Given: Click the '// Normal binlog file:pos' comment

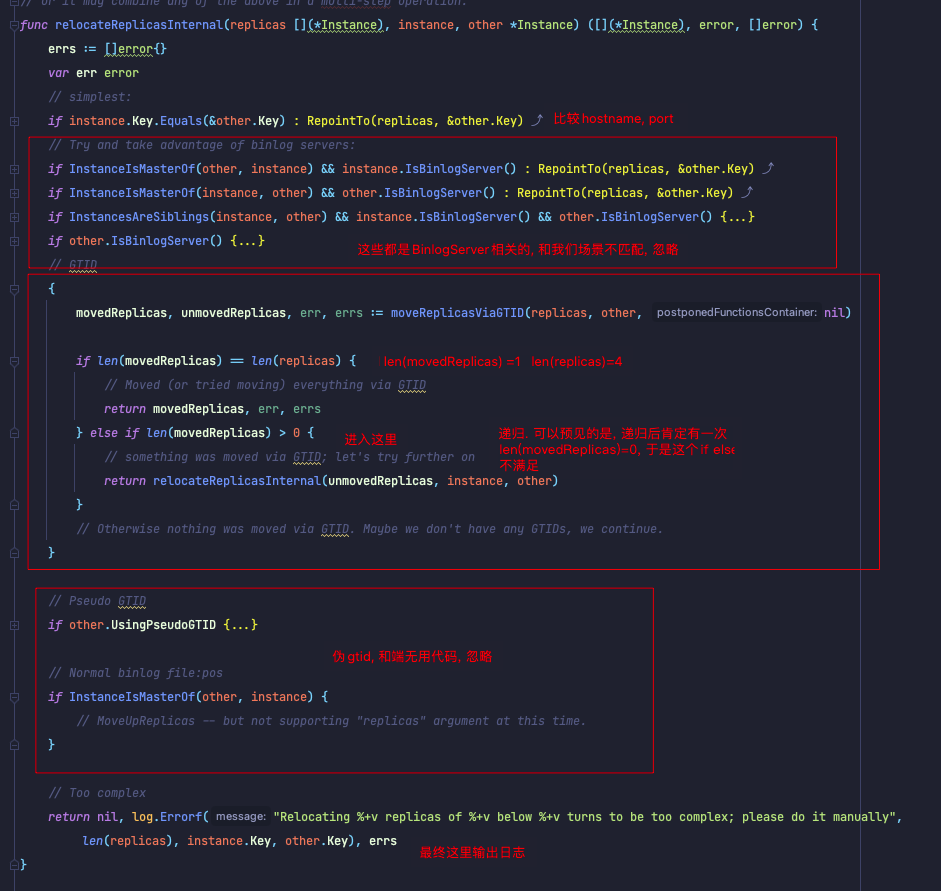Looking at the screenshot, I should (x=136, y=673).
